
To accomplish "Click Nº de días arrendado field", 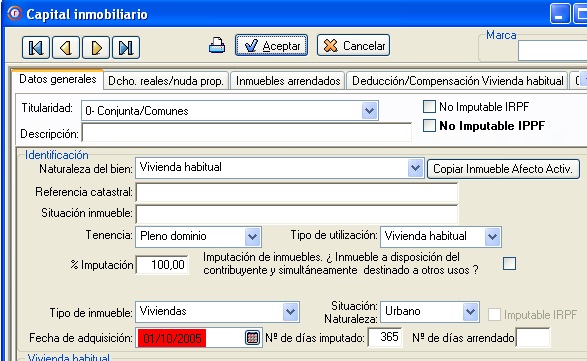I will click(x=533, y=337).
